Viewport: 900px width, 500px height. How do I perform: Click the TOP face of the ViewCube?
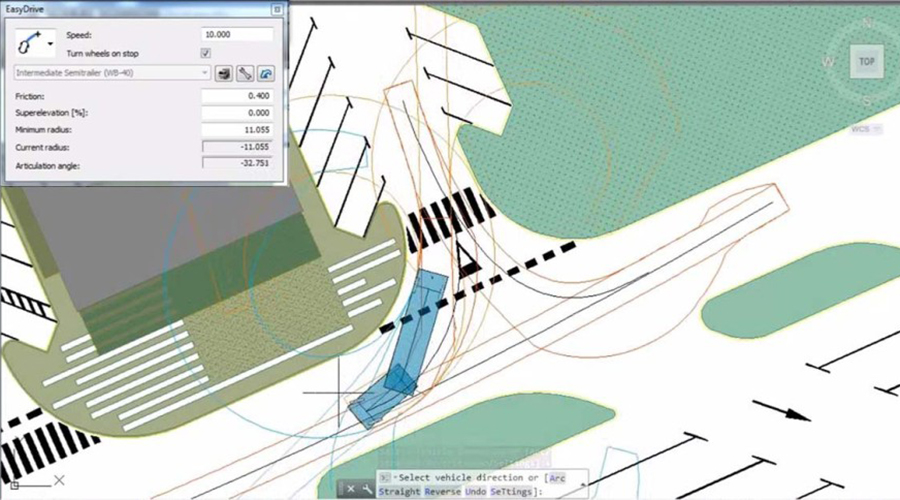pos(866,61)
